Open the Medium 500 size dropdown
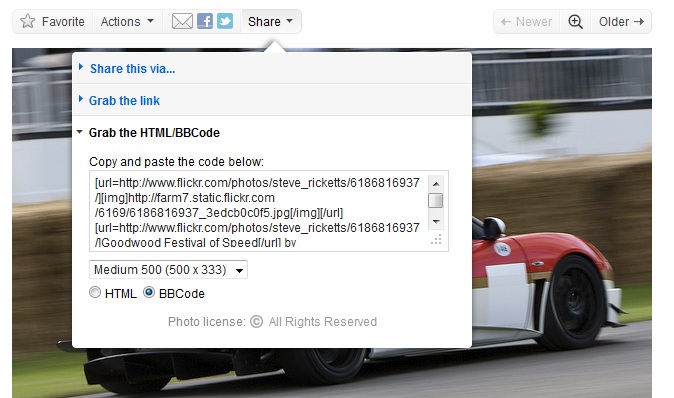Image resolution: width=674 pixels, height=398 pixels. tap(168, 269)
